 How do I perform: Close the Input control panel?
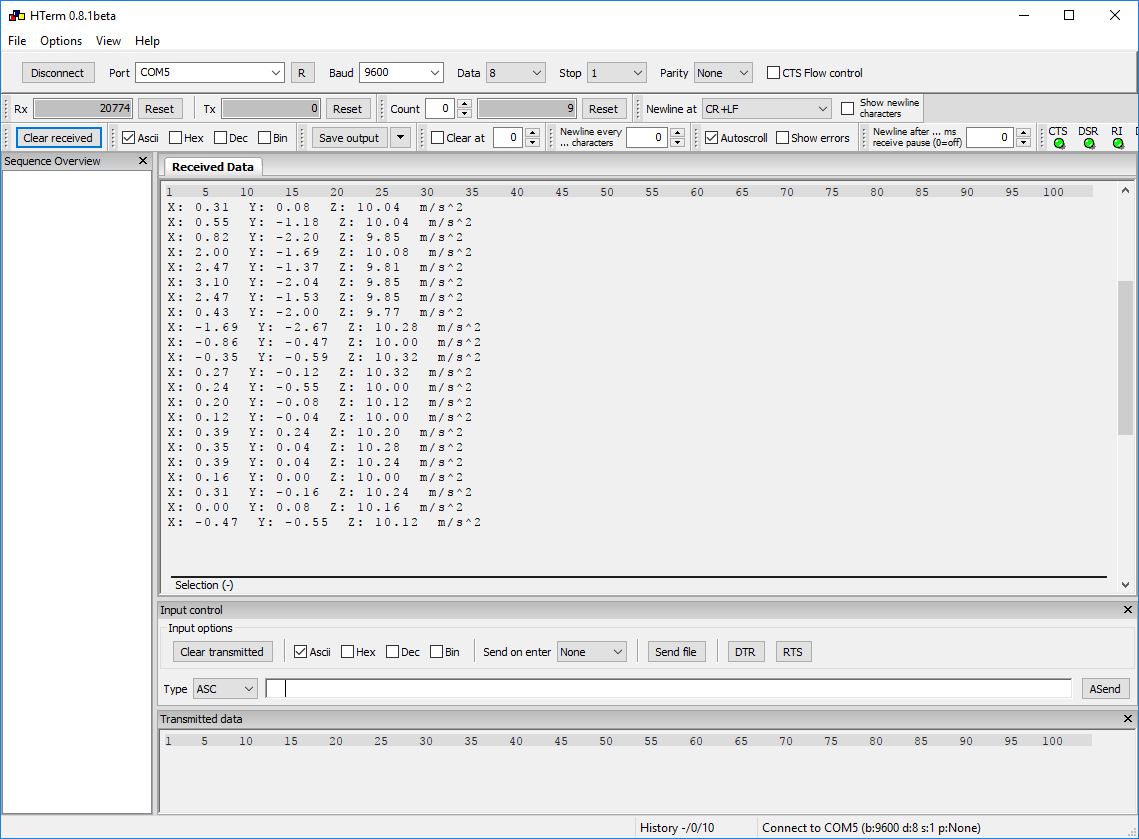click(x=1127, y=610)
